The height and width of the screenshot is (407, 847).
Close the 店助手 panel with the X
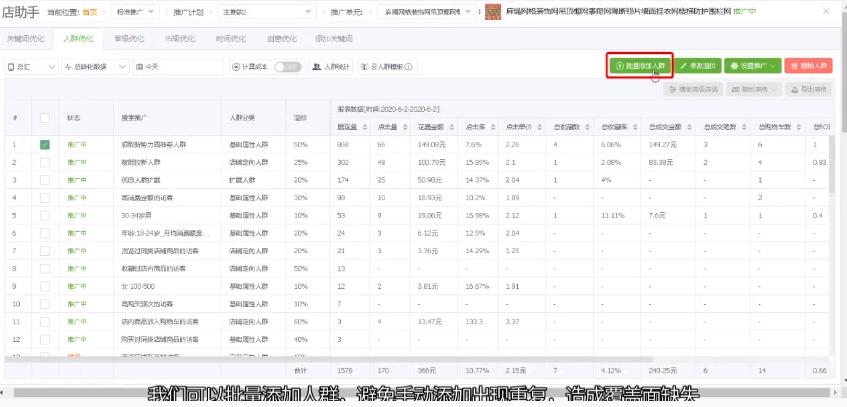[826, 11]
